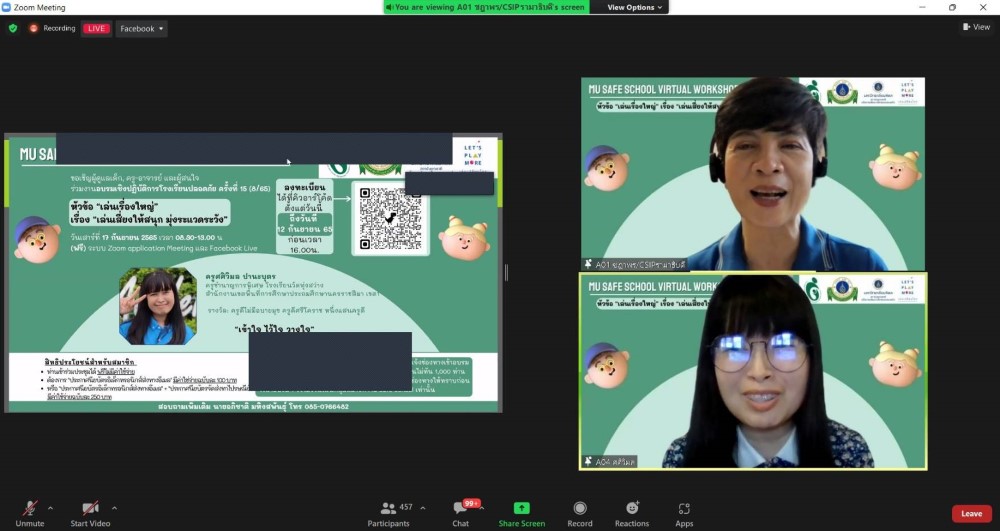Click the green encryption shield icon
The height and width of the screenshot is (531, 1000).
click(13, 28)
